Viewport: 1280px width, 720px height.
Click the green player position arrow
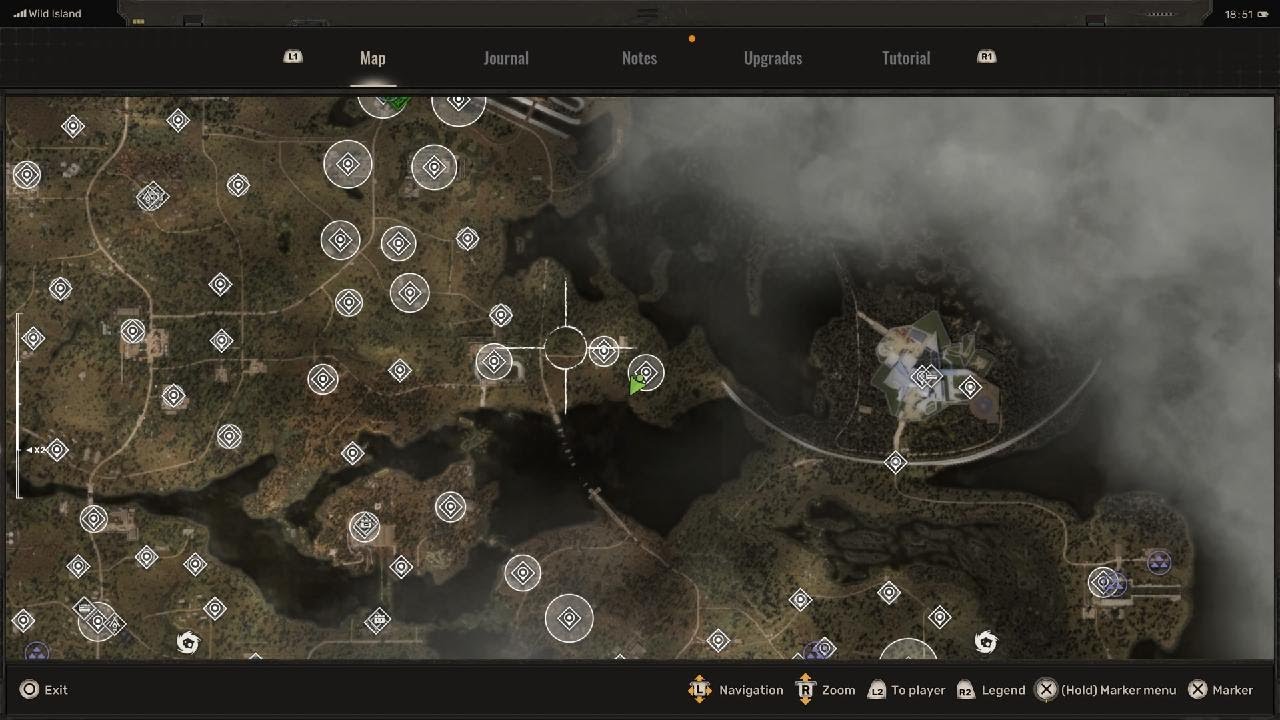tap(636, 386)
